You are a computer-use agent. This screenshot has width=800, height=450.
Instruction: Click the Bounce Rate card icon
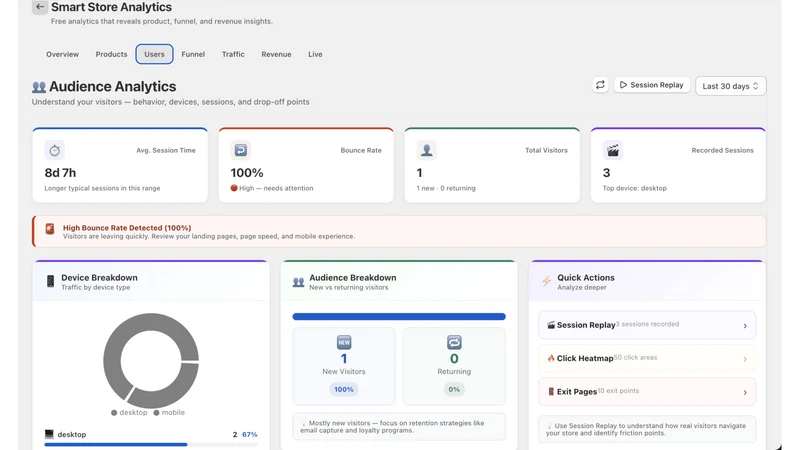tap(240, 150)
